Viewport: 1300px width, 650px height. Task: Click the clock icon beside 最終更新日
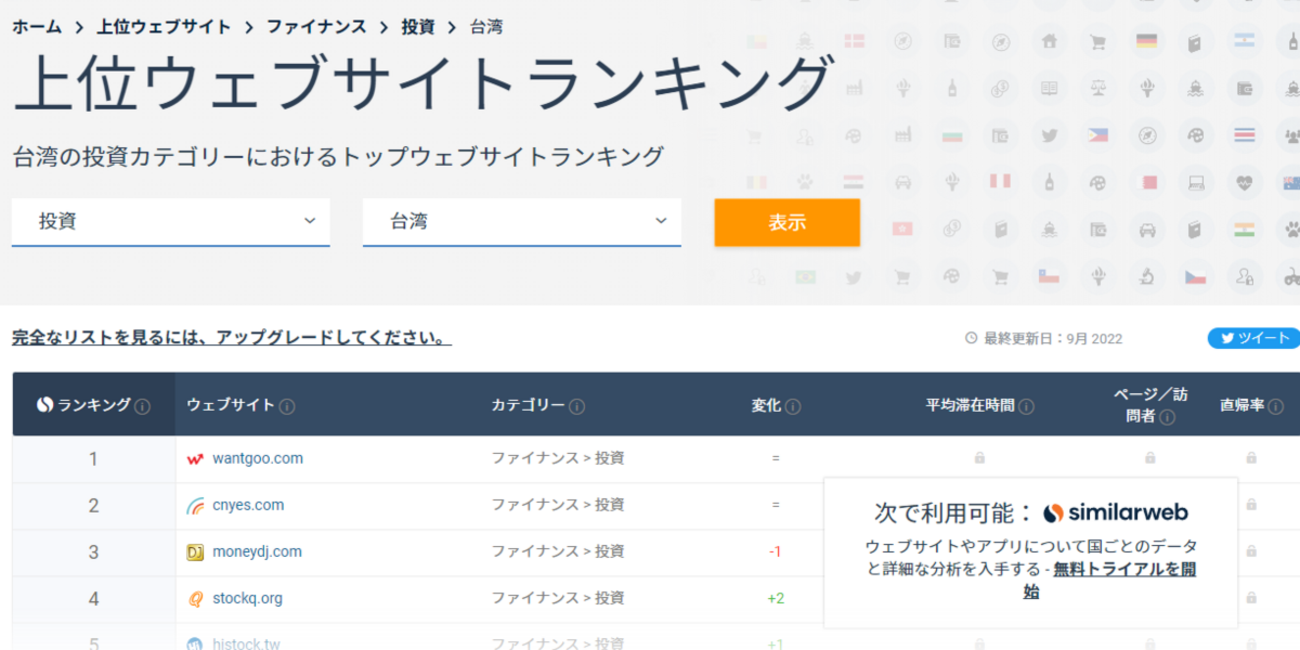pyautogui.click(x=970, y=339)
